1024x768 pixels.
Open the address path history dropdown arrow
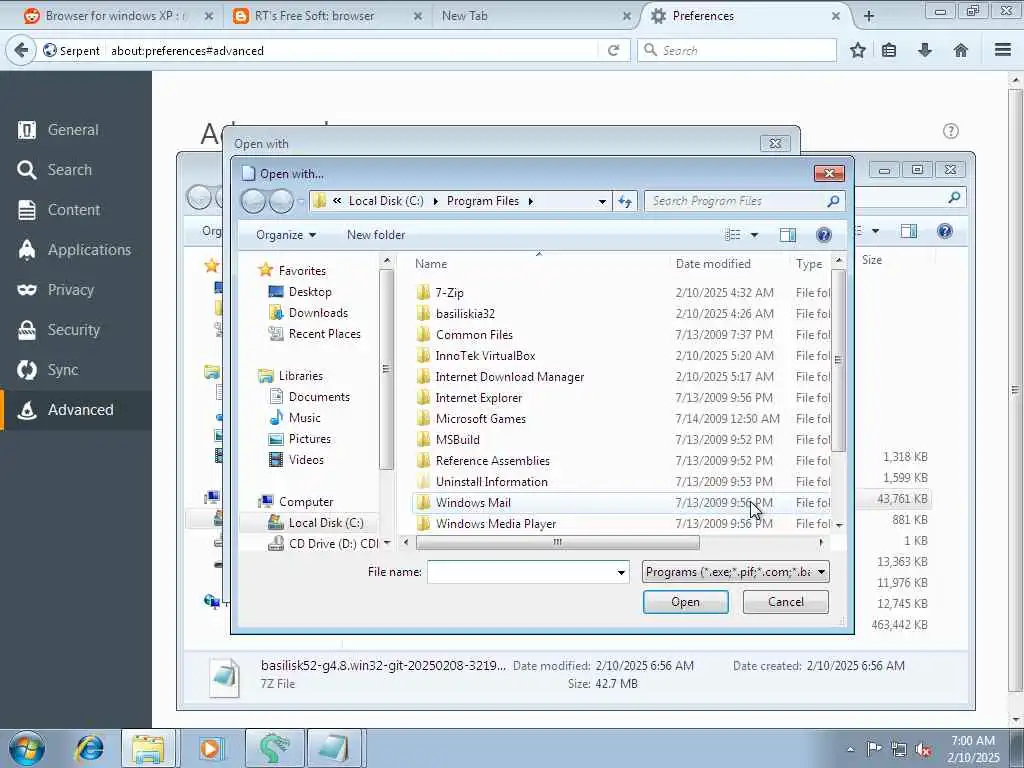pos(601,201)
